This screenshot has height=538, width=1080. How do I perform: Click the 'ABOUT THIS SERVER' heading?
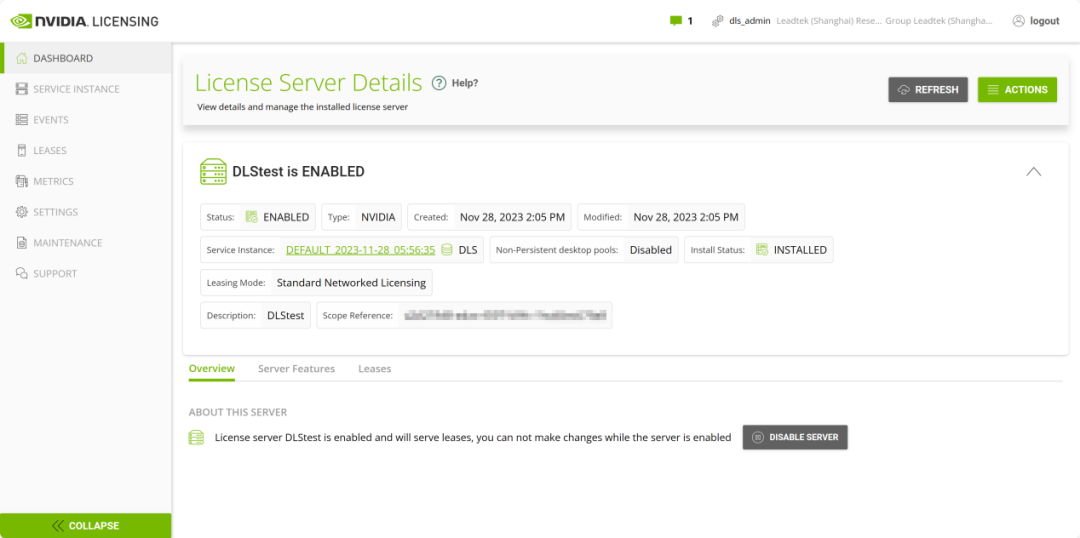(238, 413)
